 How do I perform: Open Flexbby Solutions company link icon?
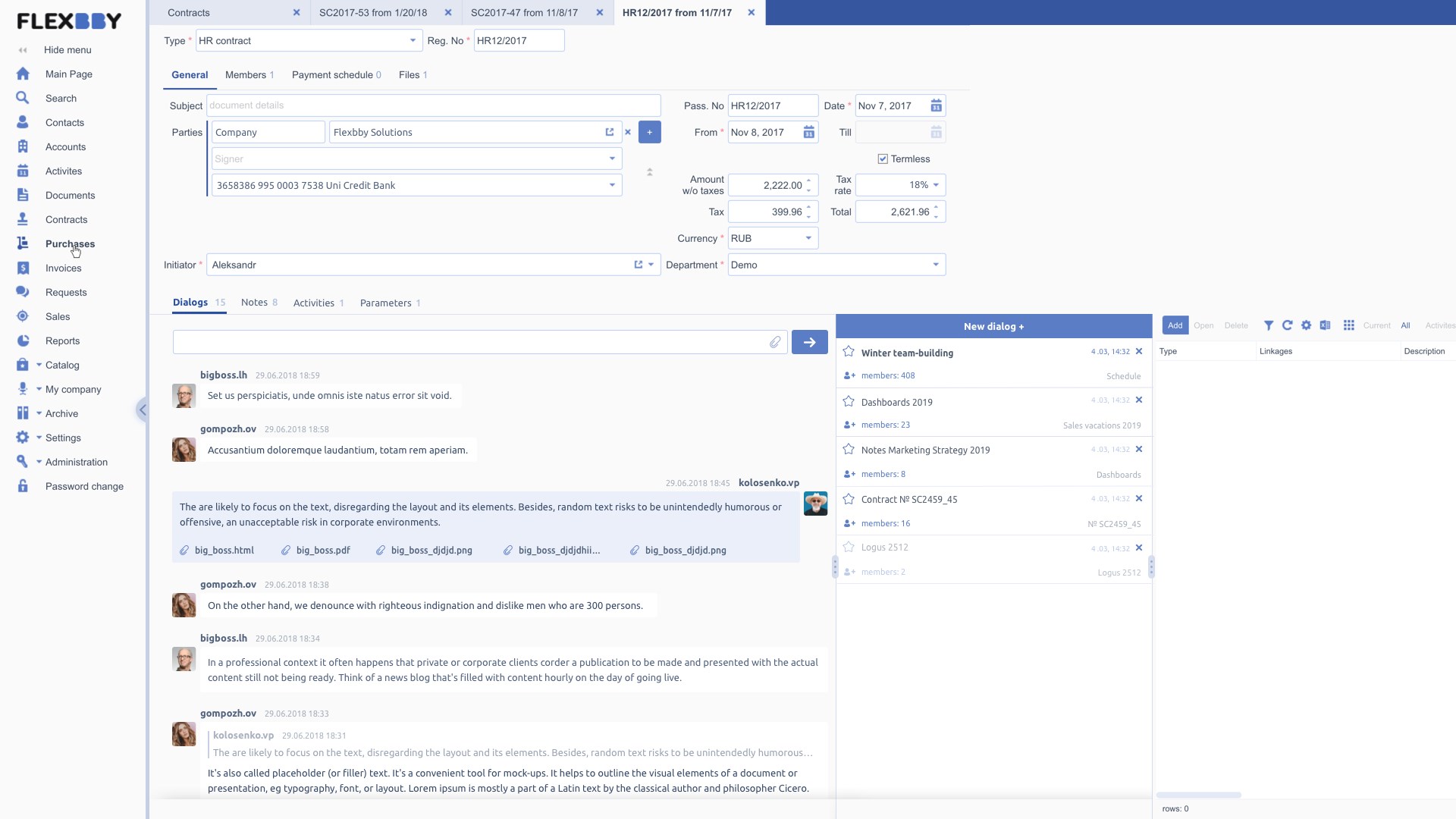pos(610,133)
